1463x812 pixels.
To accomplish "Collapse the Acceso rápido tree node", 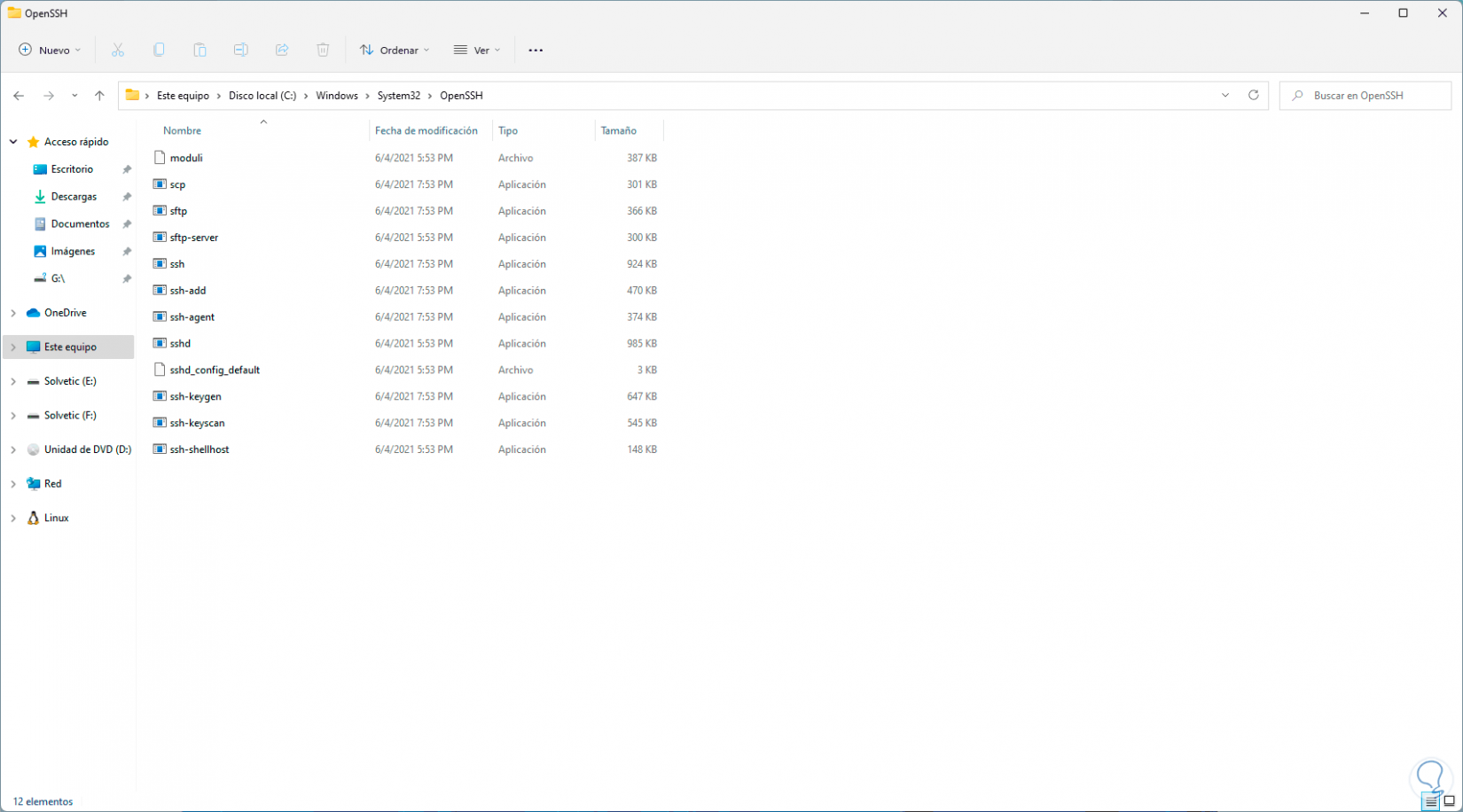I will 13,142.
